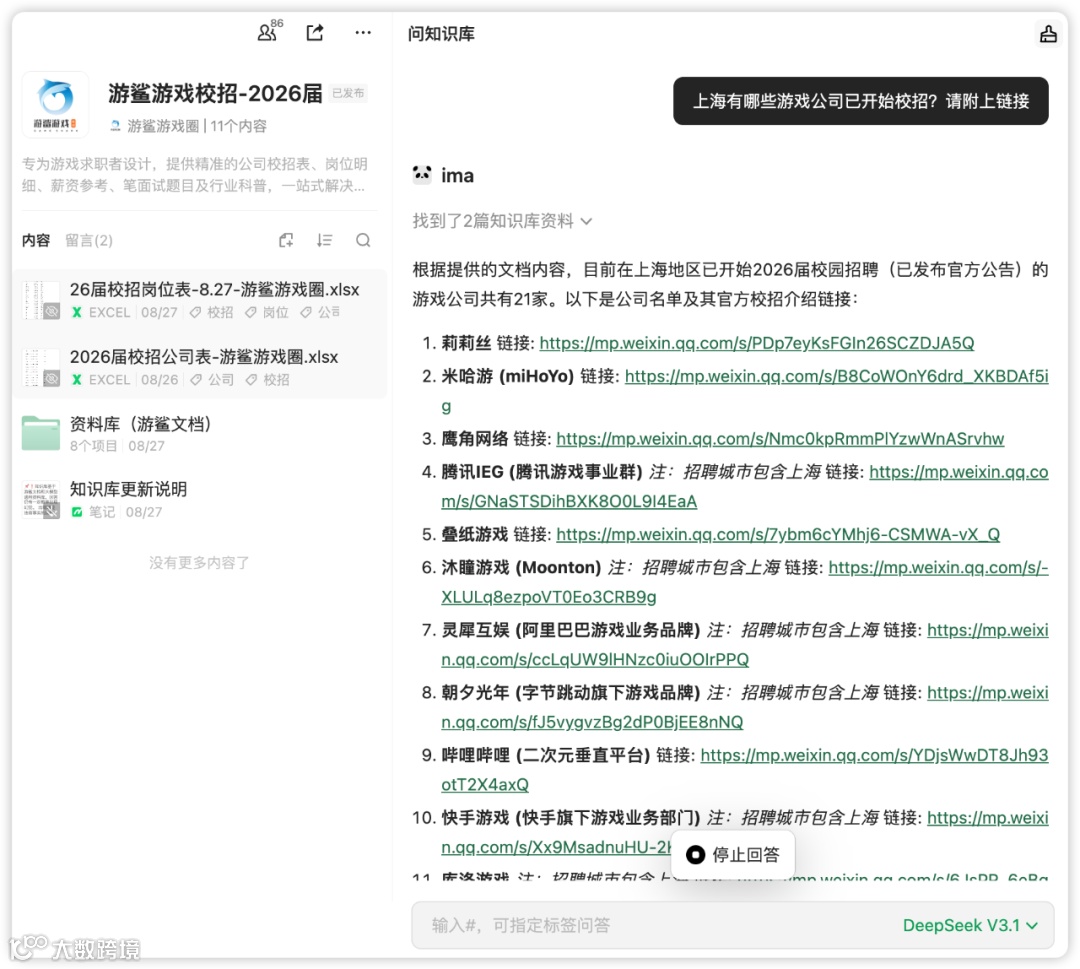Open the 鹰角网络 recruitment link
Viewport: 1080px width, 969px height.
click(x=780, y=439)
